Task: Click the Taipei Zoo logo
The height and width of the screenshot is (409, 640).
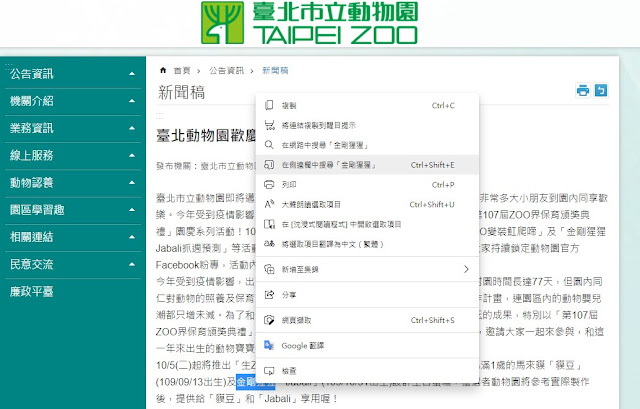Action: pos(309,23)
